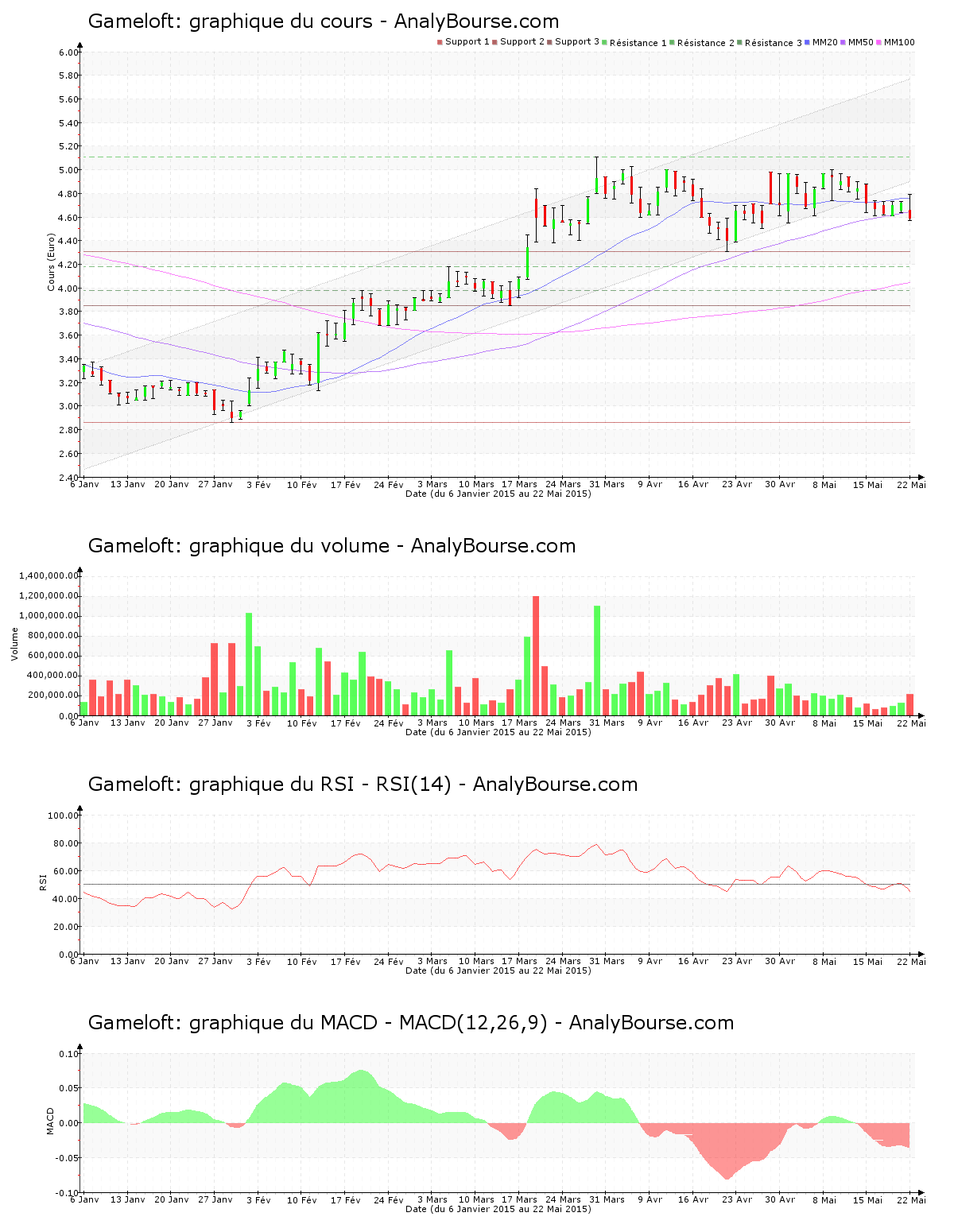The height and width of the screenshot is (1232, 954).
Task: Click '23 Avr' date under the MACD chart
Action: (x=737, y=1199)
